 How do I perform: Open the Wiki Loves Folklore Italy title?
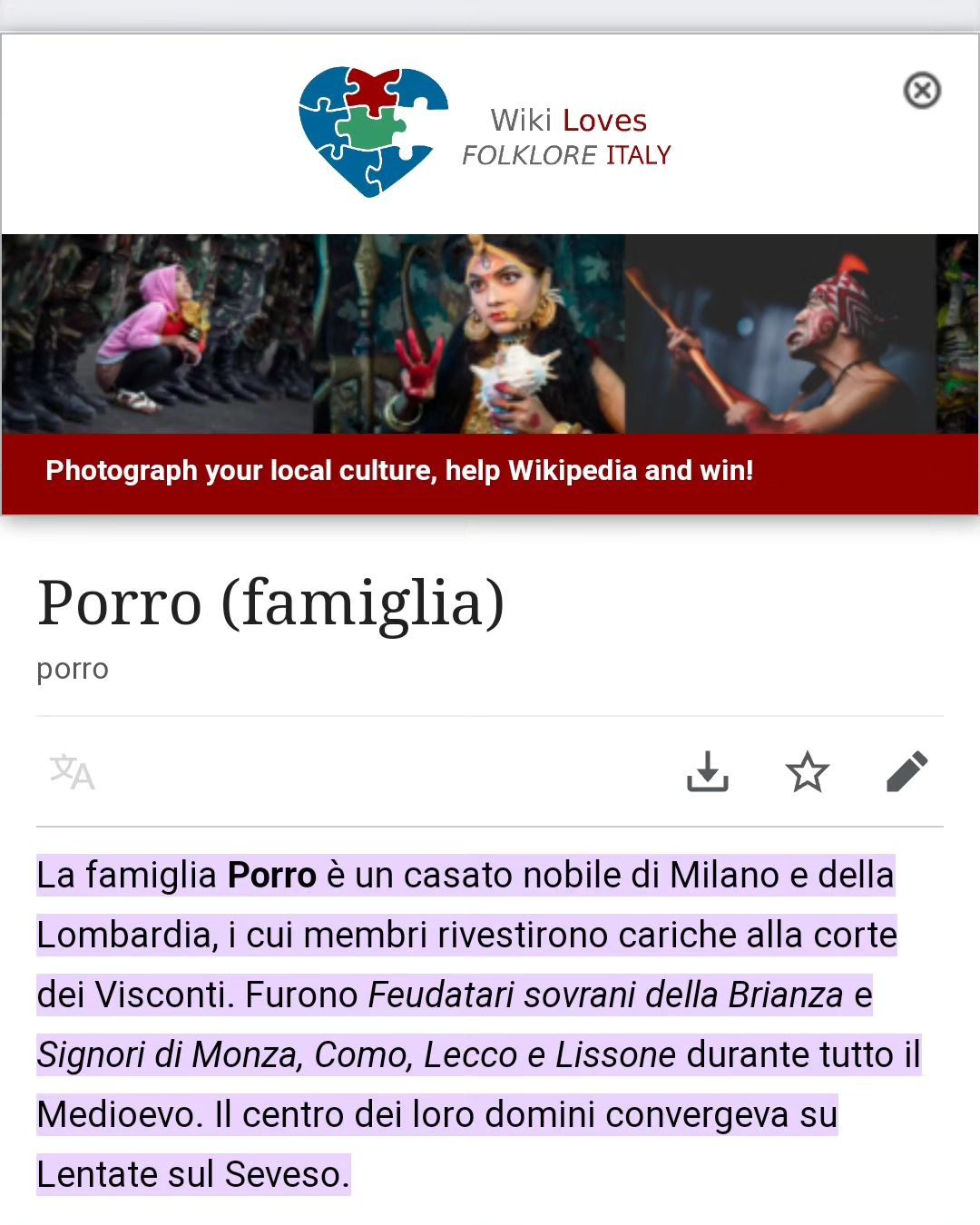click(567, 137)
